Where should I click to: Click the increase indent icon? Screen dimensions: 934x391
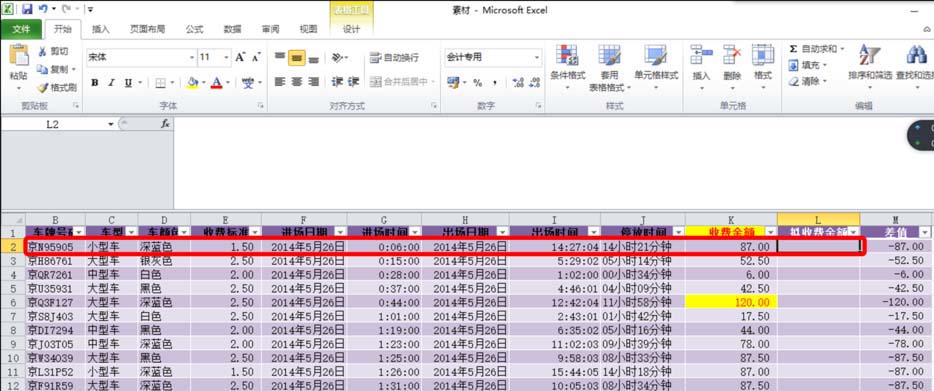(x=354, y=82)
